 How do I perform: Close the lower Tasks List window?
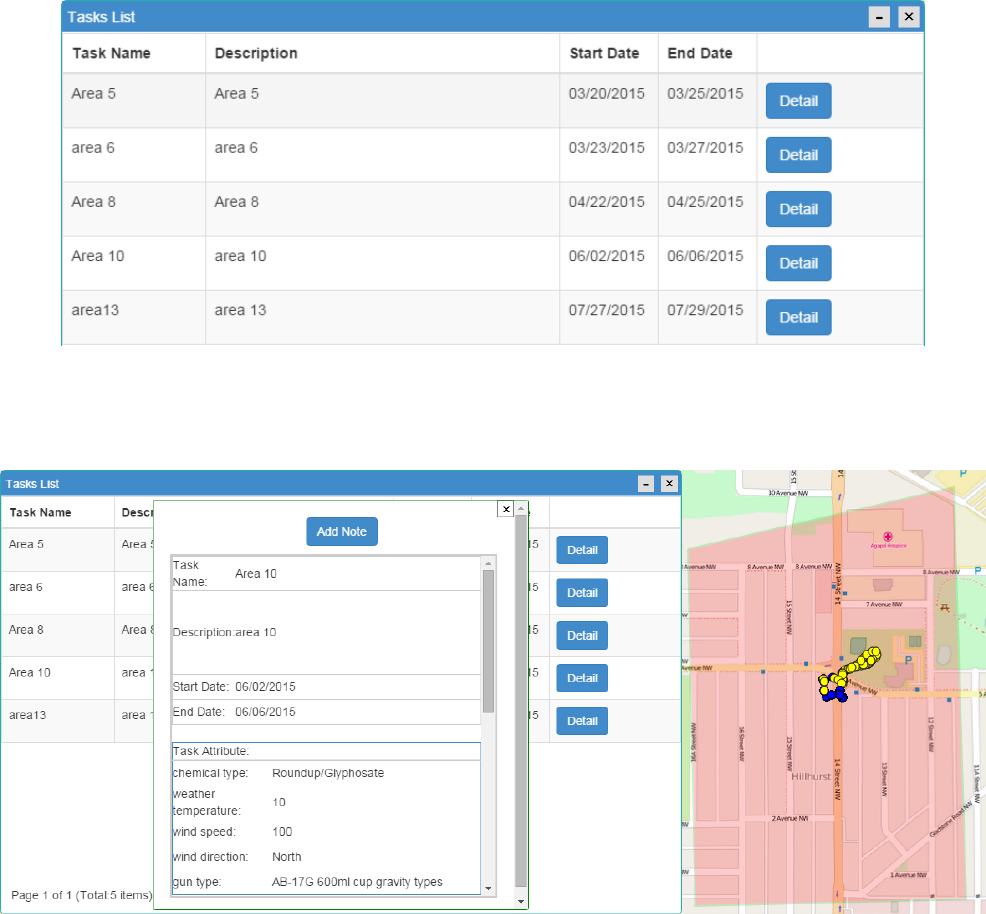click(x=669, y=483)
